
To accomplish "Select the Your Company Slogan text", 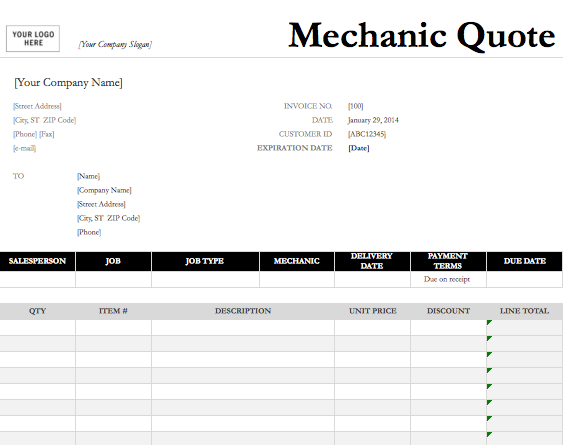I will (x=115, y=44).
